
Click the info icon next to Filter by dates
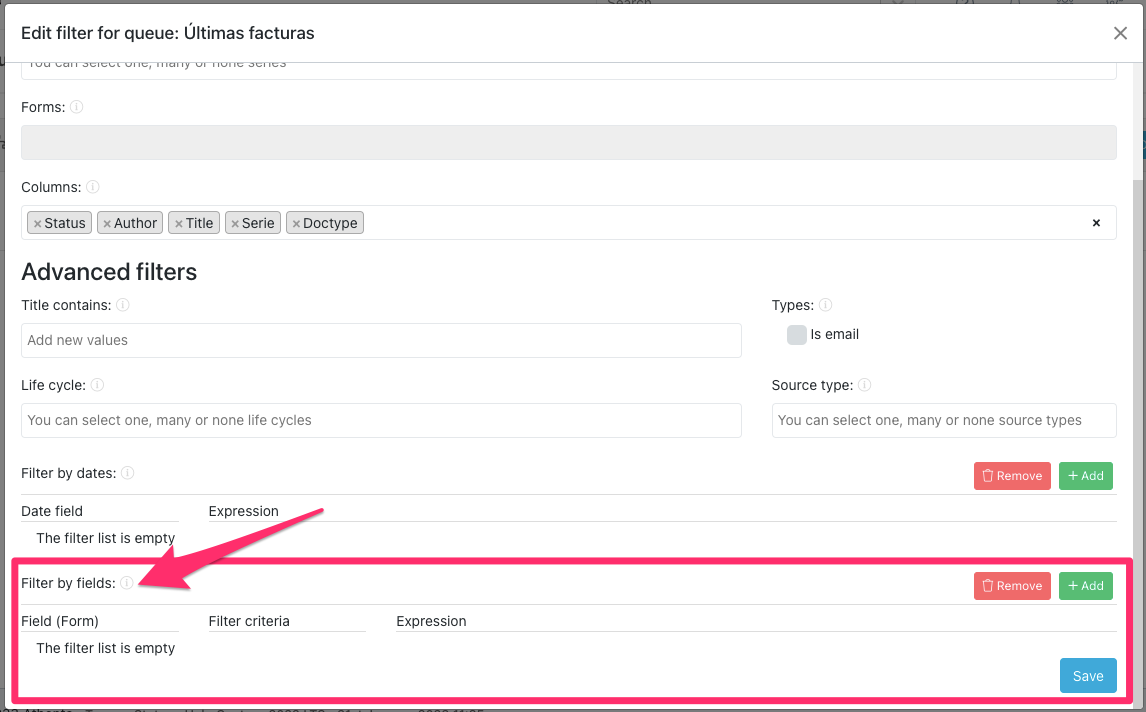tap(128, 473)
